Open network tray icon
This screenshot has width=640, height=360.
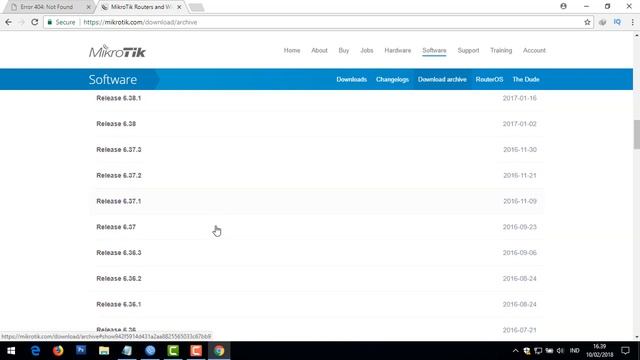click(x=538, y=351)
